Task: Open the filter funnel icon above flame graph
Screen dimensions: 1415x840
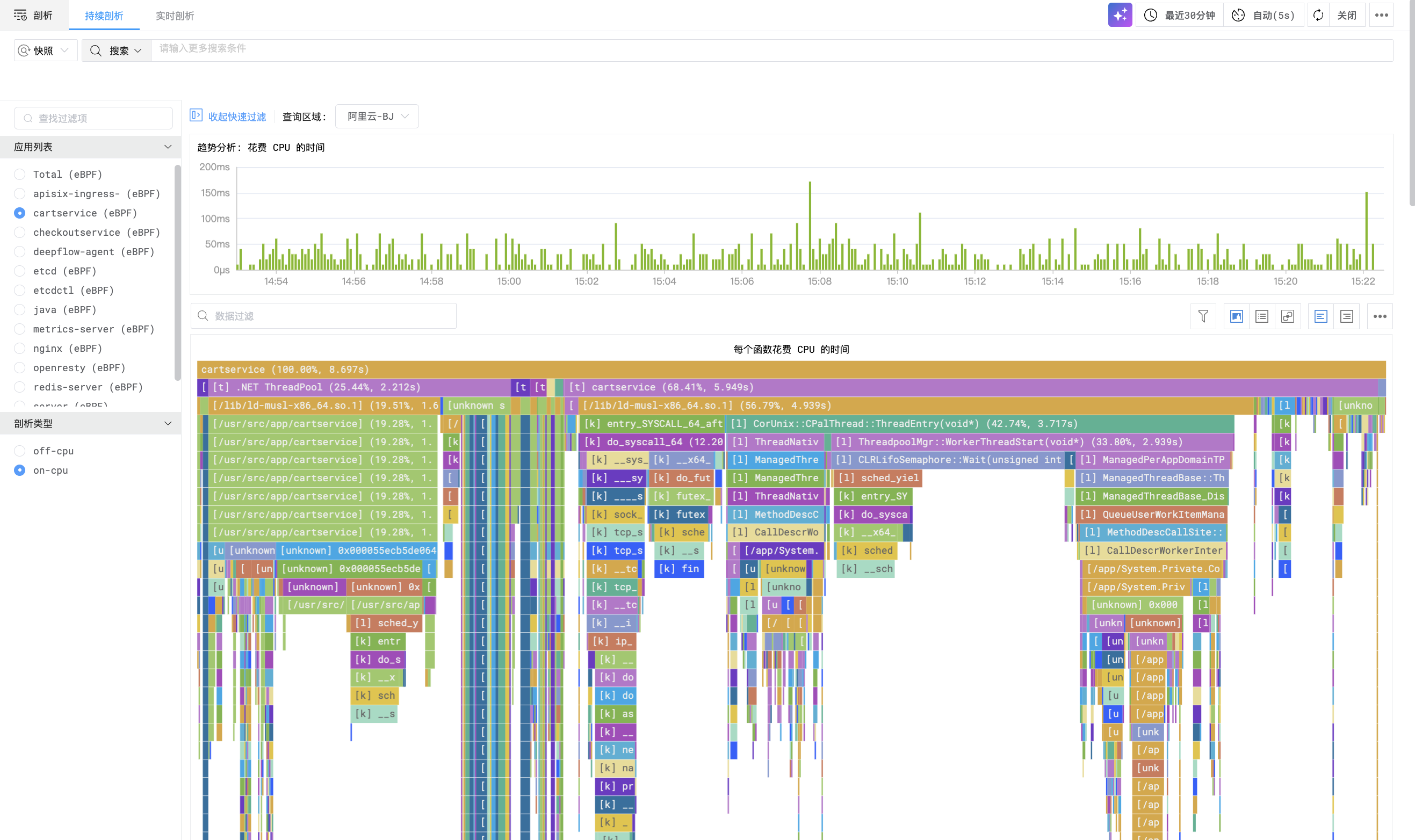Action: (x=1203, y=316)
